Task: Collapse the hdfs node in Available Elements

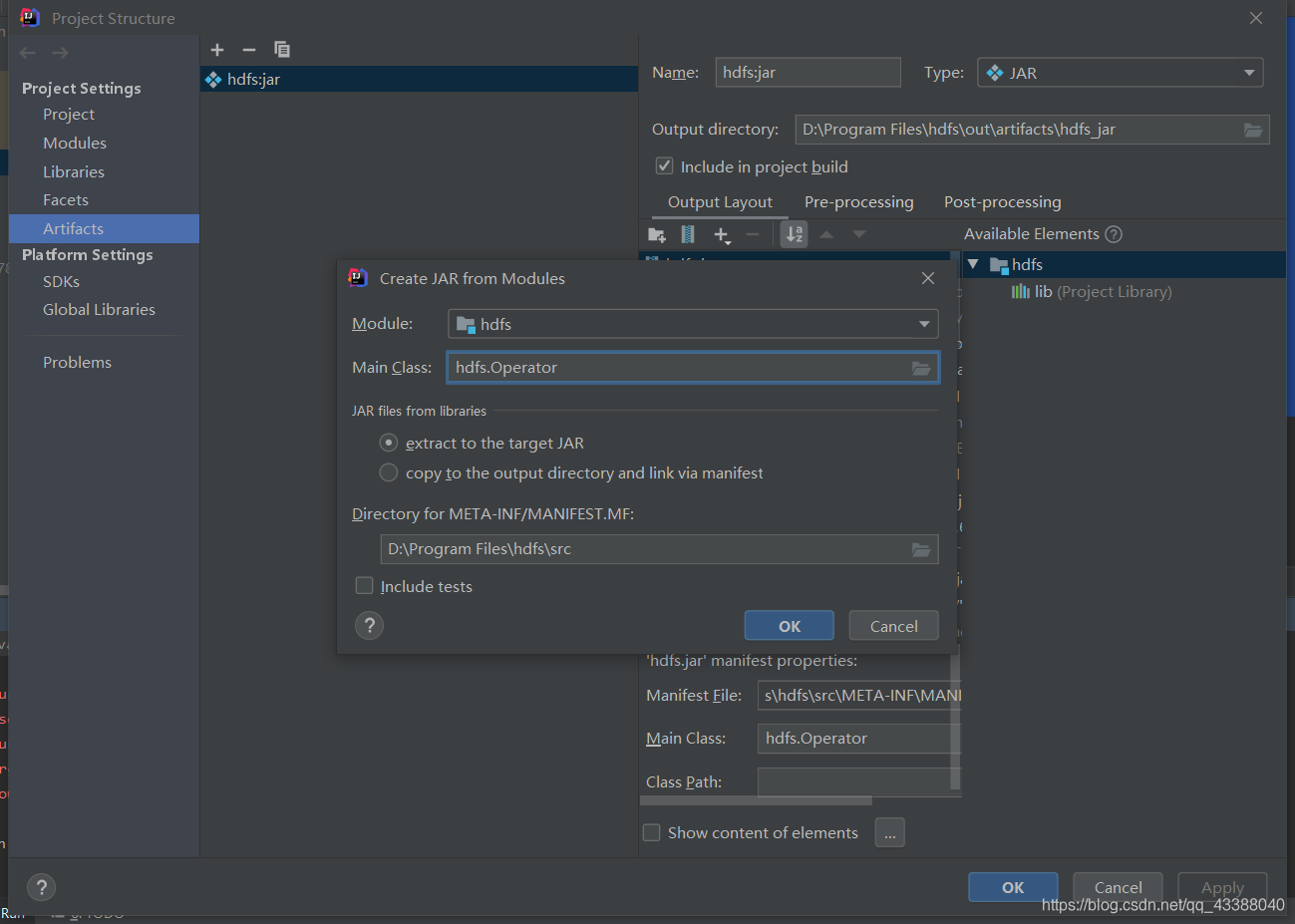Action: (x=973, y=264)
